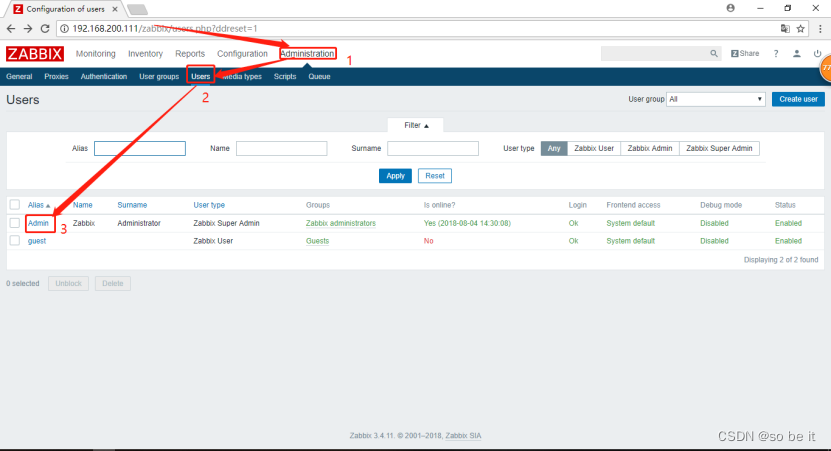
Task: Click the browser address bar URL
Action: tap(165, 29)
